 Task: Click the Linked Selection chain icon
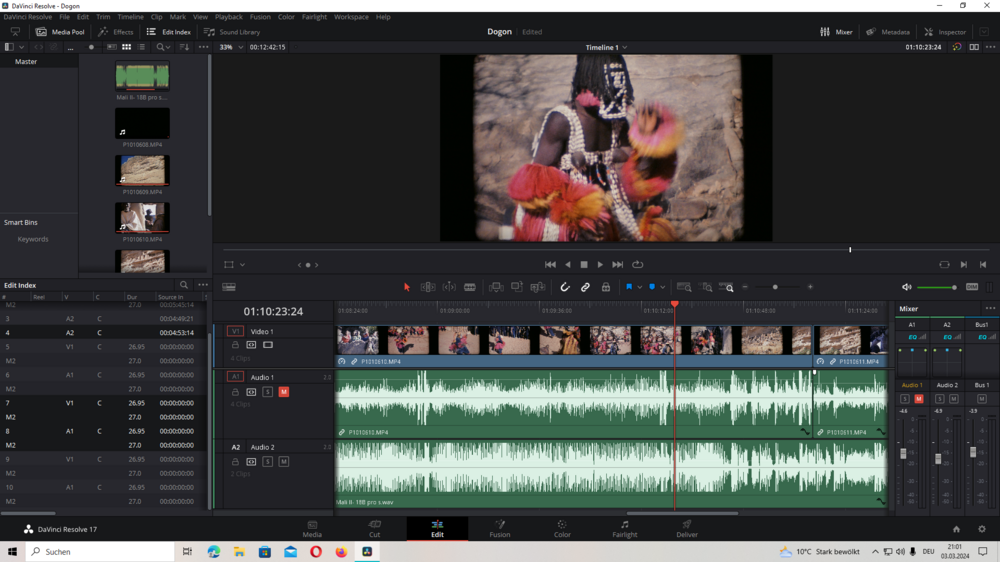[585, 287]
